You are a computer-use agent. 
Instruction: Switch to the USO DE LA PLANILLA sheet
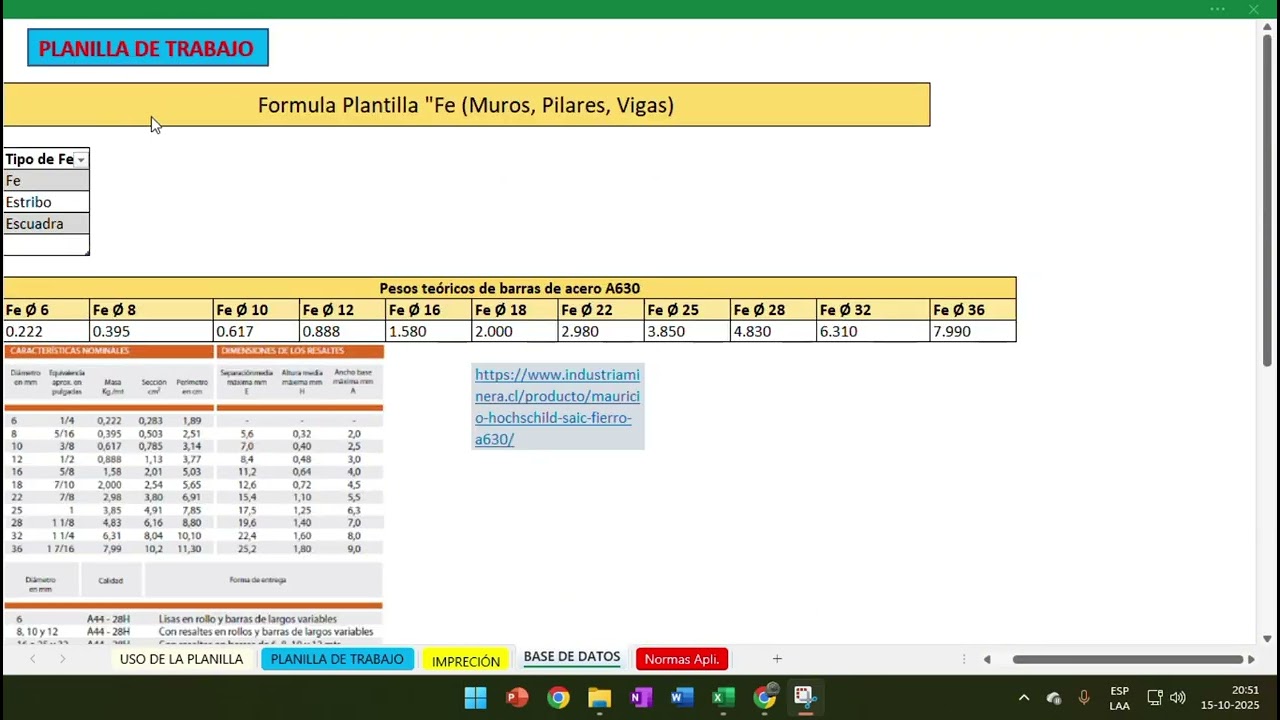tap(181, 659)
